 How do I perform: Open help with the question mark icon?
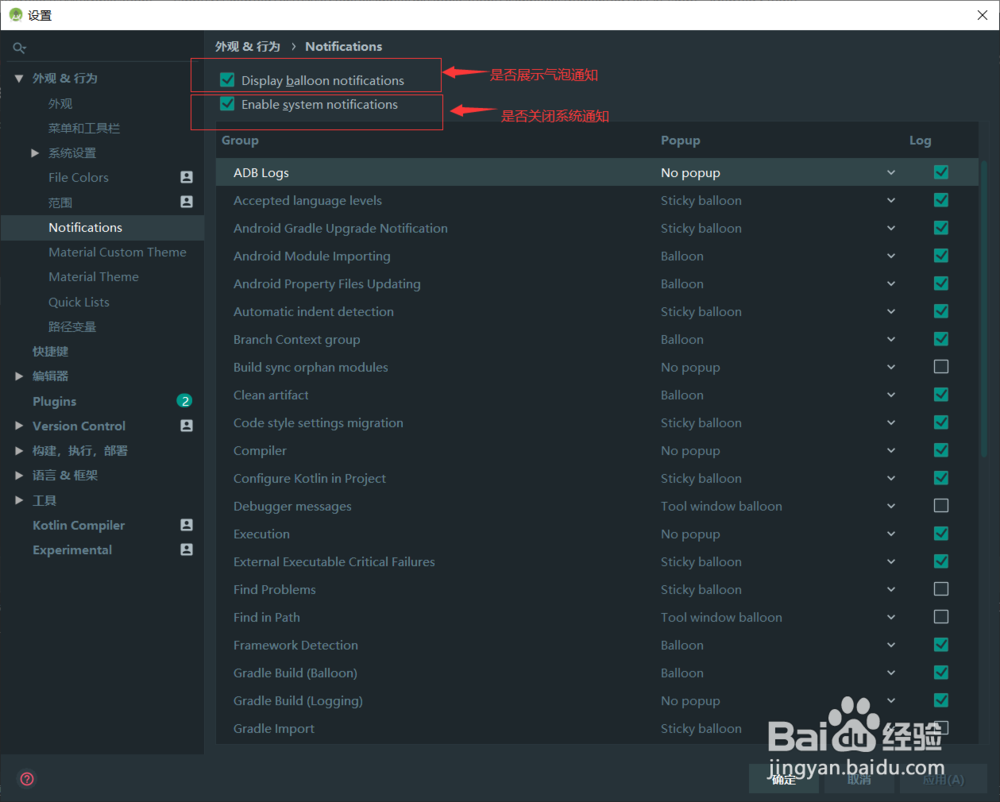click(27, 778)
